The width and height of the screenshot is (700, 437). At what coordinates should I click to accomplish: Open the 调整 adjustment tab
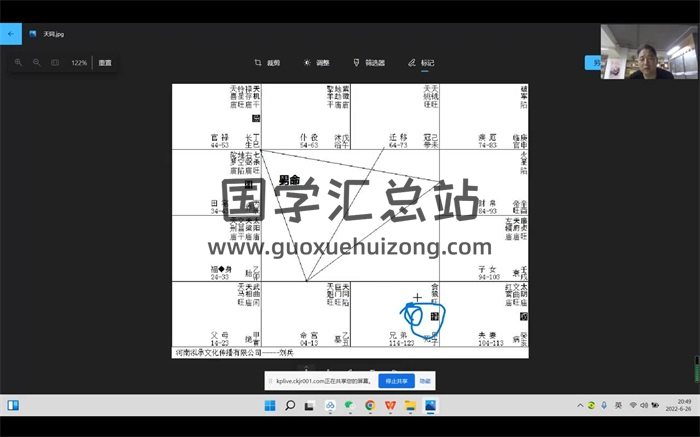317,63
